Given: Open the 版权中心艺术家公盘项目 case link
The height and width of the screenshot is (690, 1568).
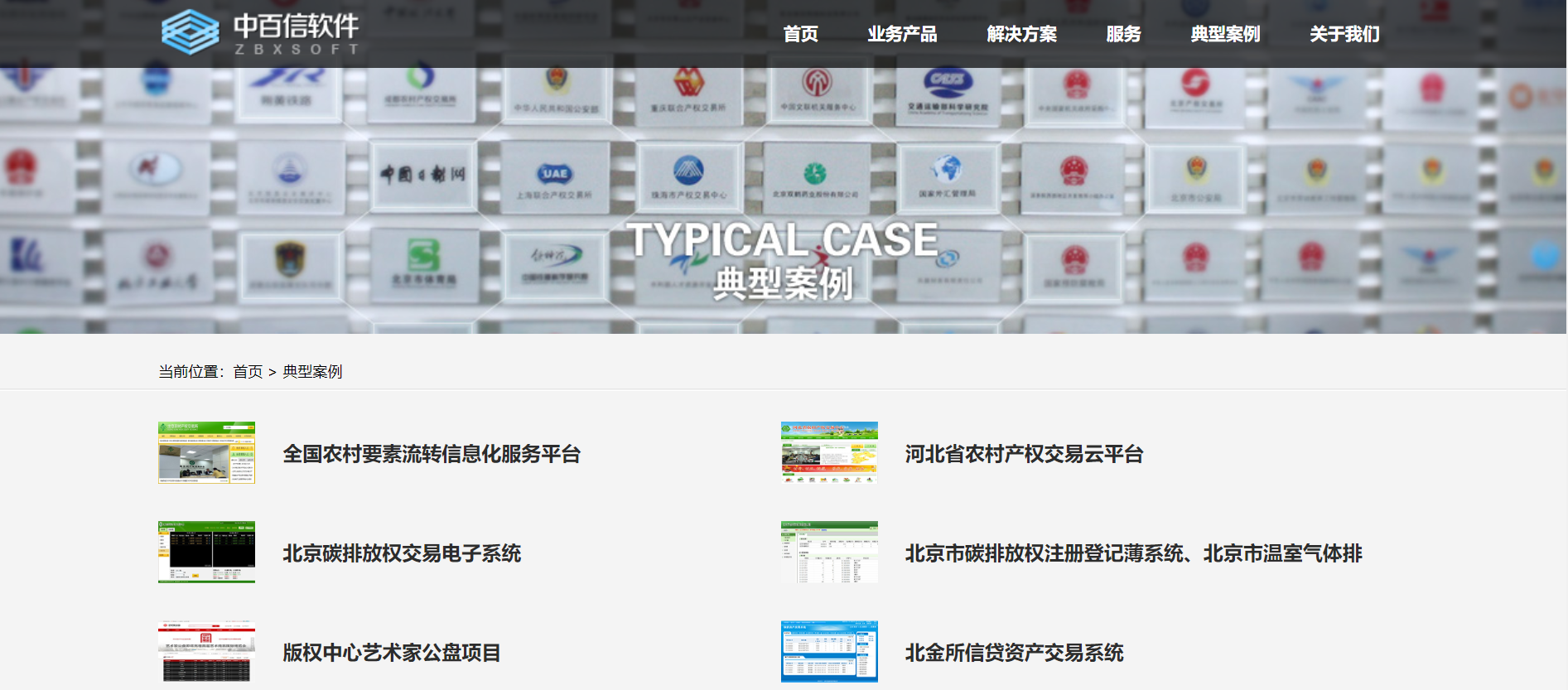Looking at the screenshot, I should pyautogui.click(x=392, y=653).
